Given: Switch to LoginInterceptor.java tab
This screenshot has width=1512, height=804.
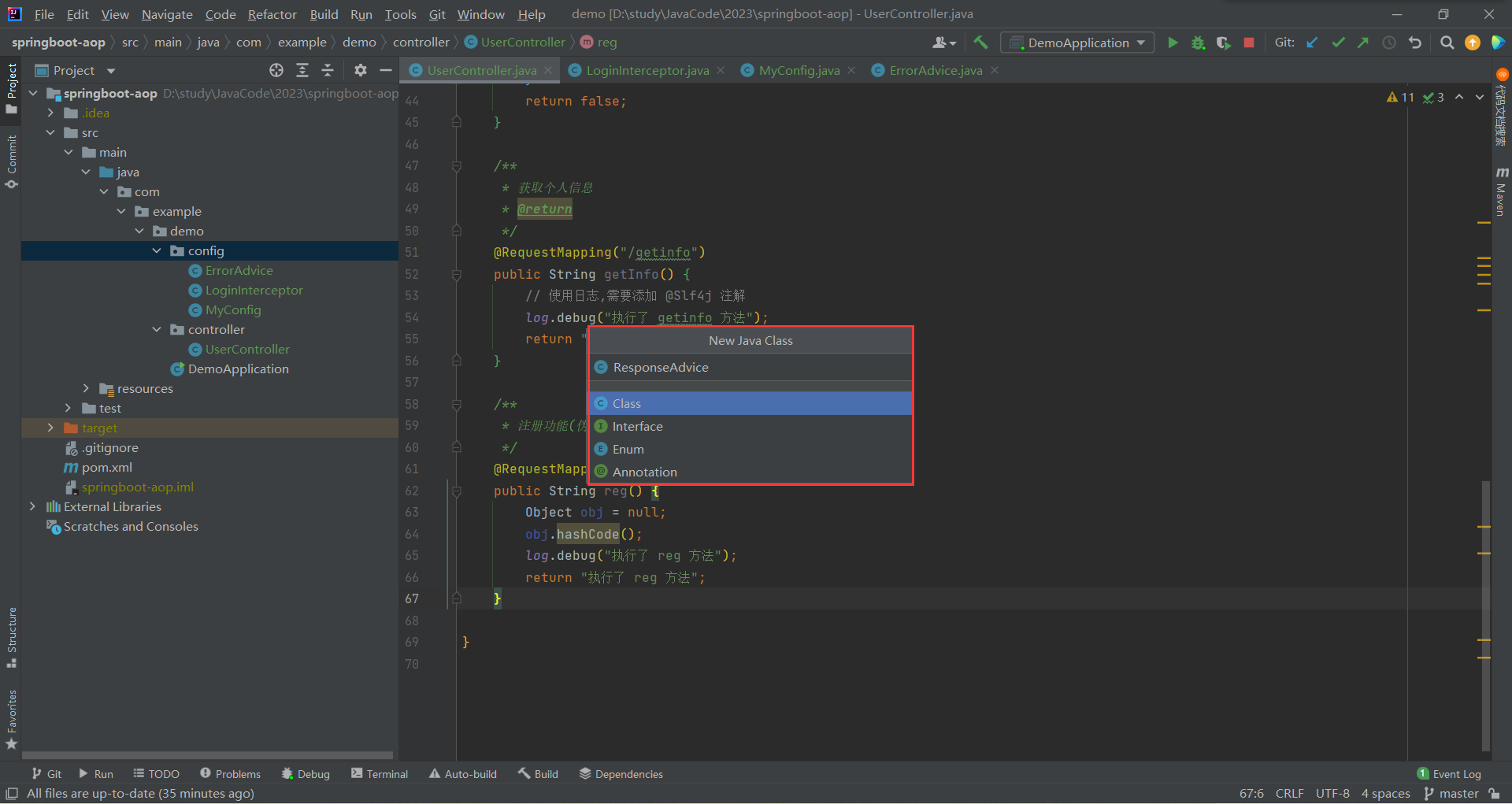Looking at the screenshot, I should (x=647, y=70).
